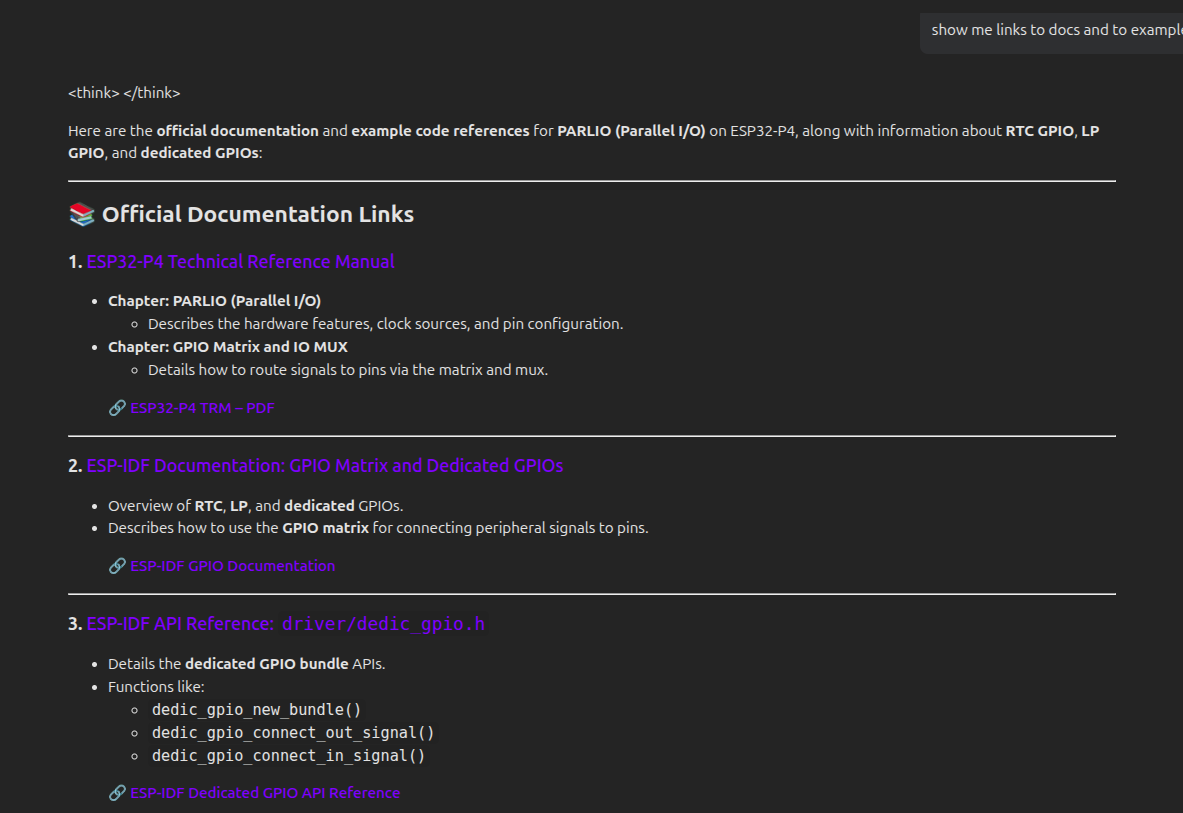This screenshot has width=1183, height=813.
Task: Click 'Details the dedicated GPIO bundle APIs.' line
Action: [x=247, y=664]
